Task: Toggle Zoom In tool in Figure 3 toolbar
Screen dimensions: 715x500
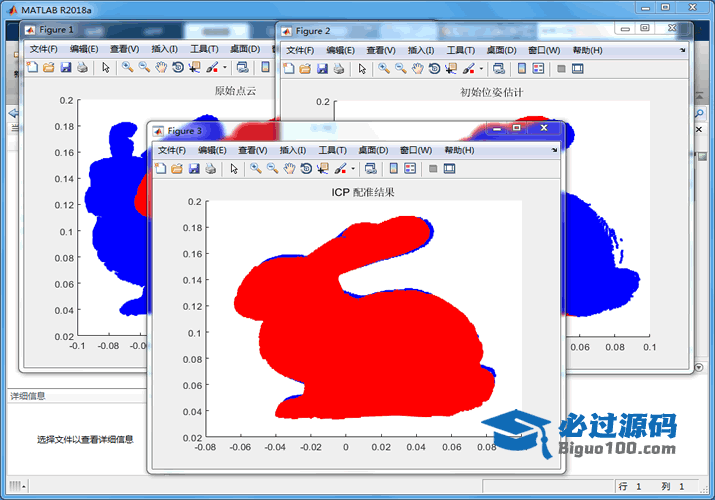Action: [256, 169]
